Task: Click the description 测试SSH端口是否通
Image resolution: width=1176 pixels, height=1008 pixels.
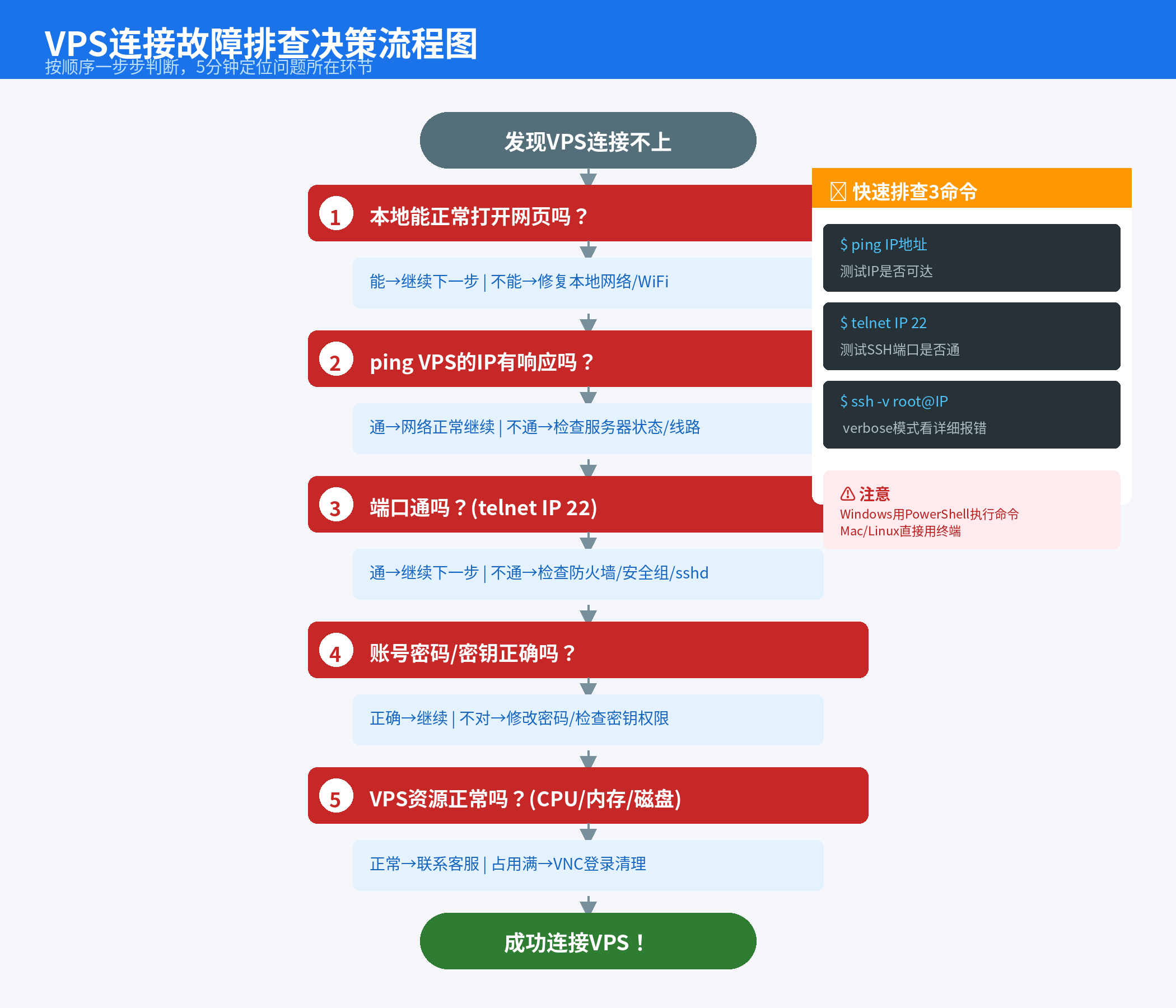Action: coord(899,349)
